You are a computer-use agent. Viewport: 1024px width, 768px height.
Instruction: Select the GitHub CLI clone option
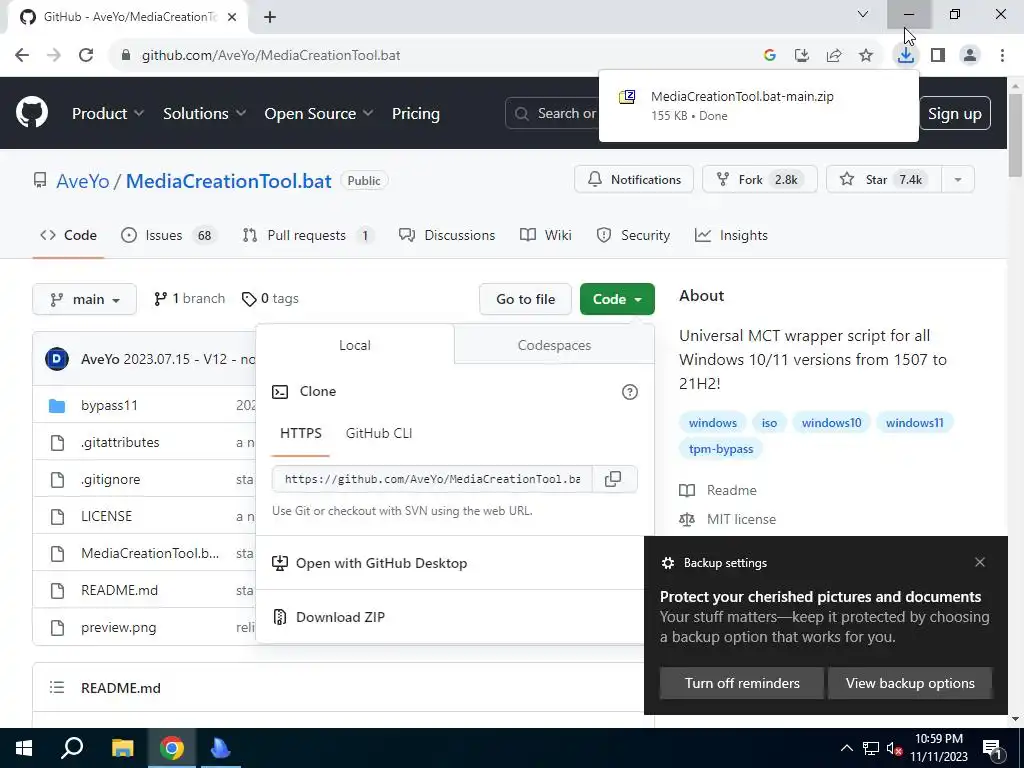[x=379, y=433]
